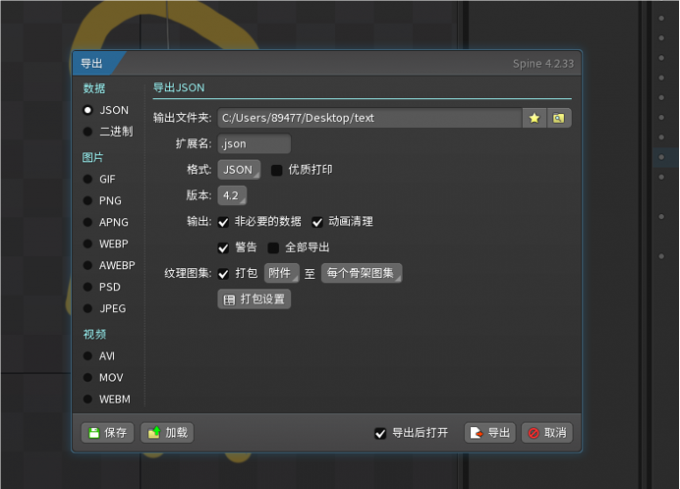Click the favorite folder star icon
Screen dimensions: 680x489
coord(534,118)
